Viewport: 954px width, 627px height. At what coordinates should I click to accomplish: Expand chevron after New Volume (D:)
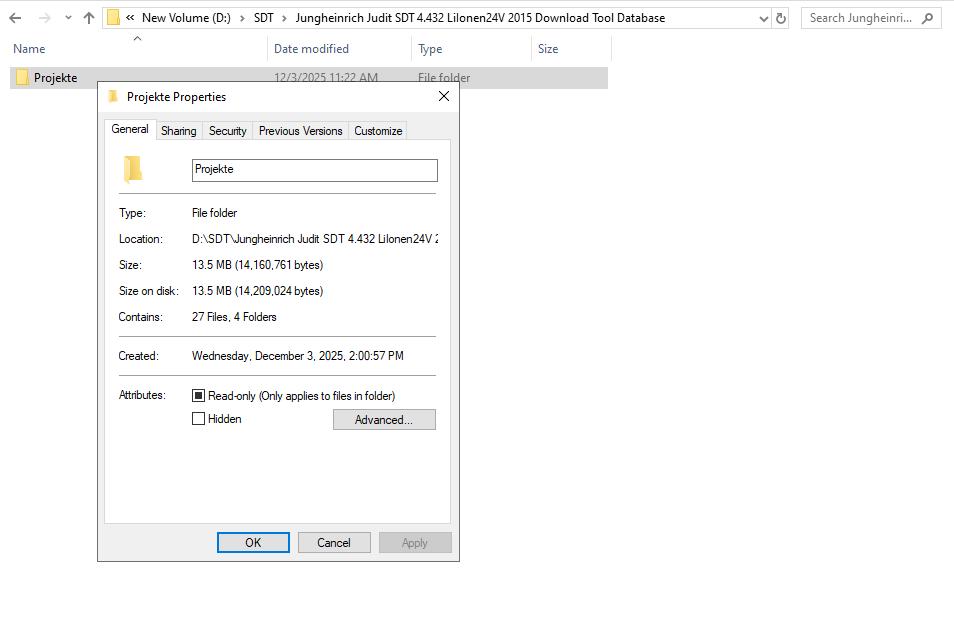[x=242, y=18]
